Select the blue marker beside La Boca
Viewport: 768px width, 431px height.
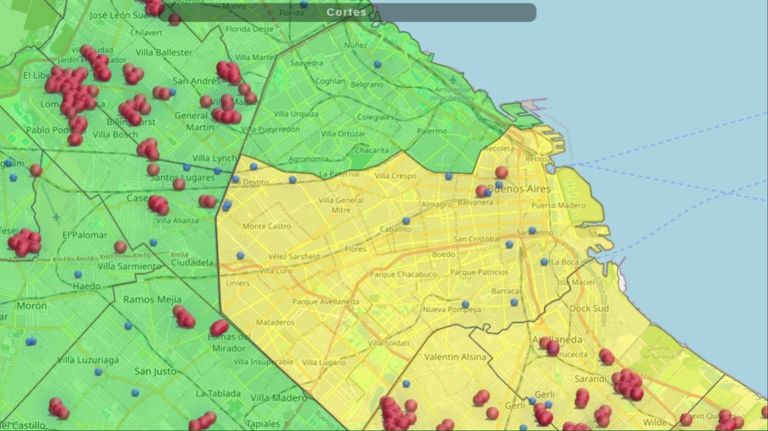point(544,263)
